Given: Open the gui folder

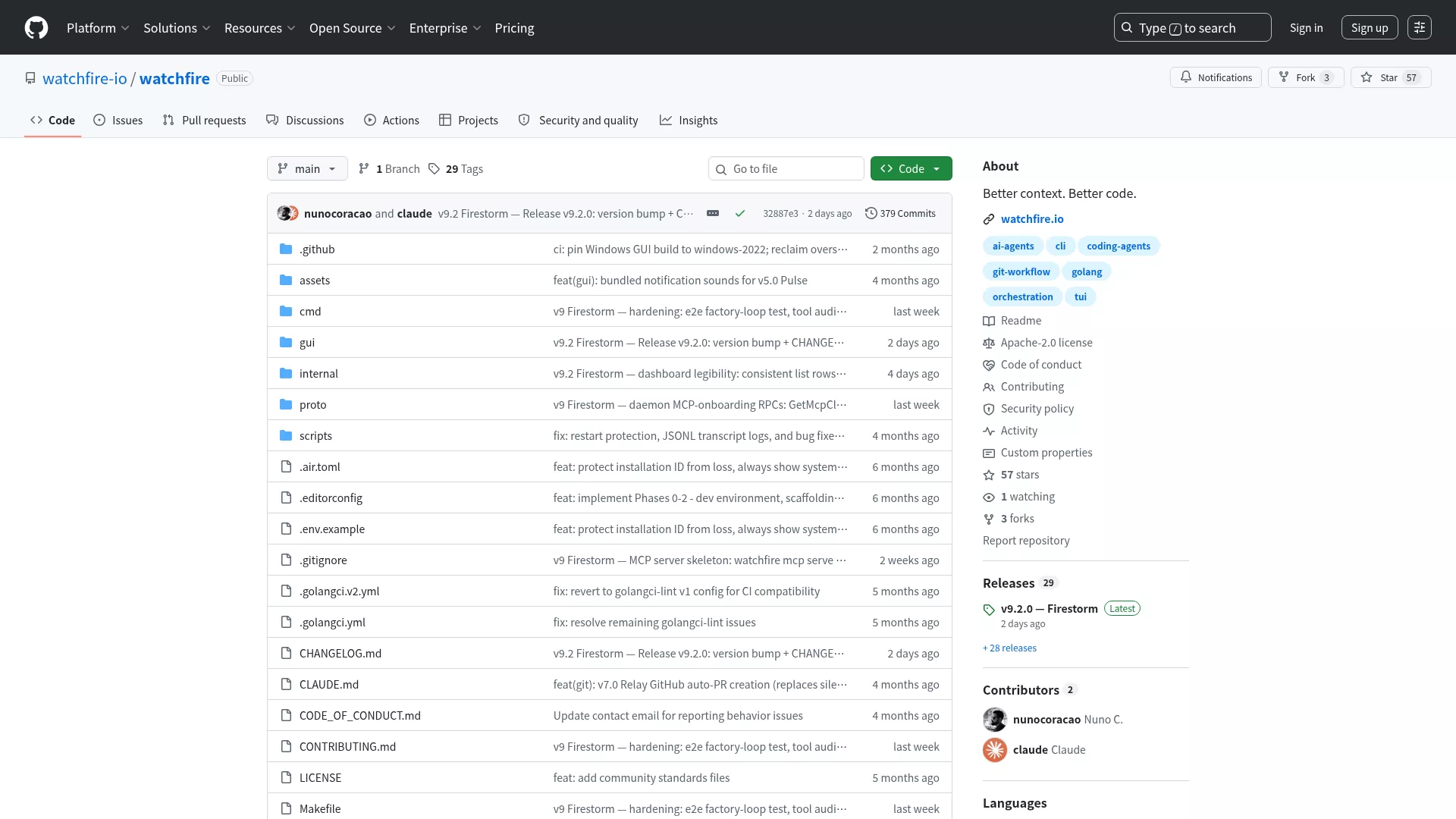Looking at the screenshot, I should 307,343.
